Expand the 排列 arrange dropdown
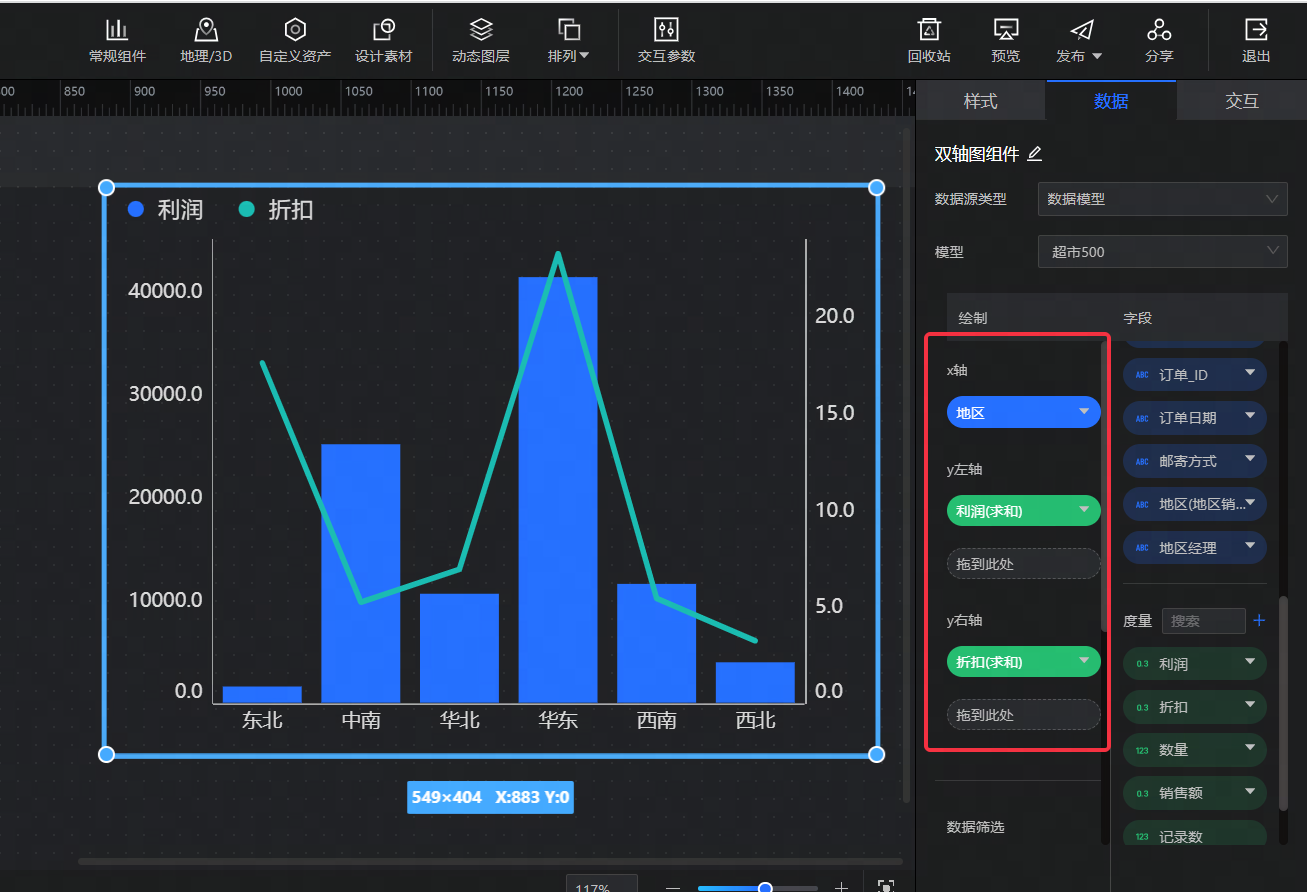This screenshot has height=892, width=1307. [x=569, y=40]
